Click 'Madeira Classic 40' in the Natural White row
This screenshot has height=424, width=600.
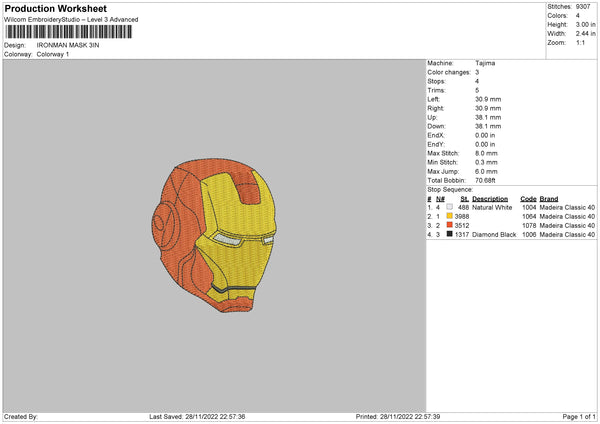coord(567,207)
